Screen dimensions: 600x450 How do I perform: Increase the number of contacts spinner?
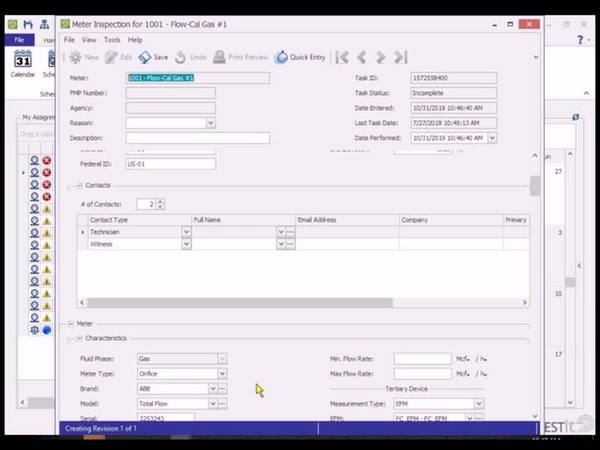coord(160,201)
